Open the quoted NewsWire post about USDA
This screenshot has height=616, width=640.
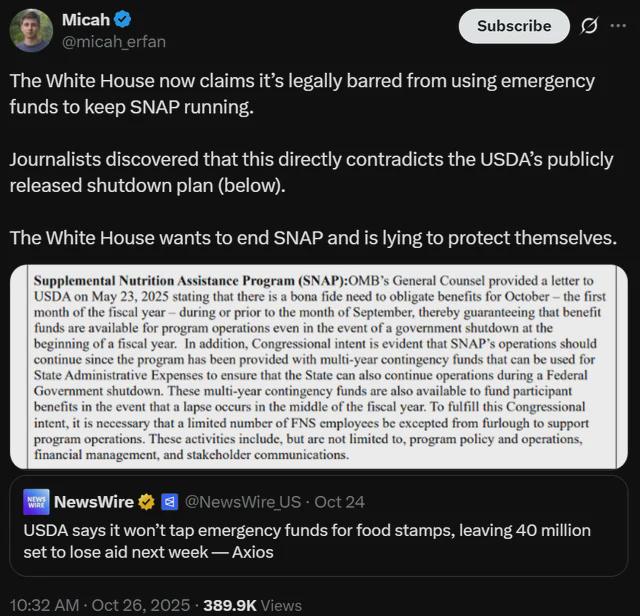320,542
